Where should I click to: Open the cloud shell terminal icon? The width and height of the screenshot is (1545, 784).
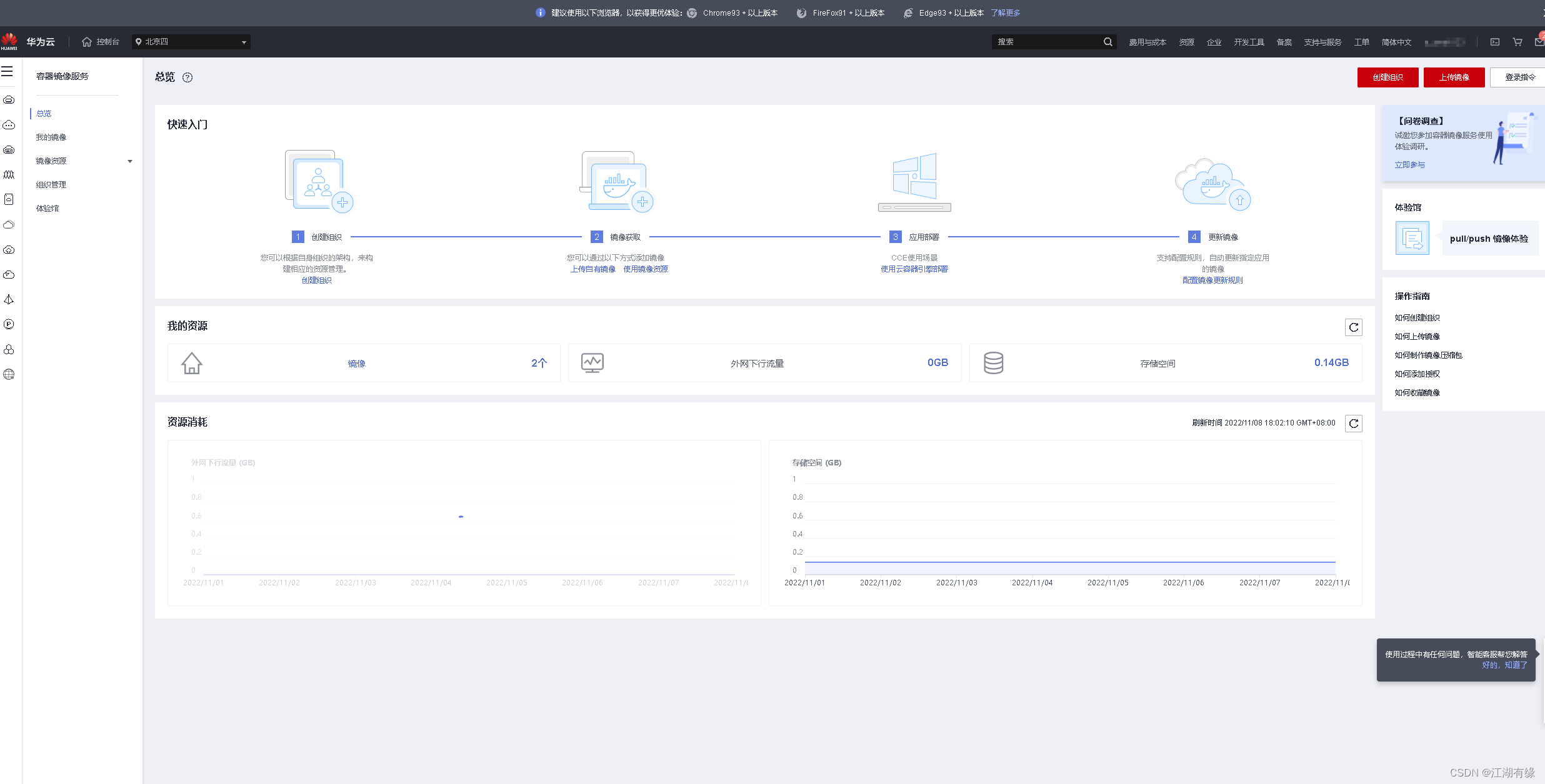(1495, 42)
